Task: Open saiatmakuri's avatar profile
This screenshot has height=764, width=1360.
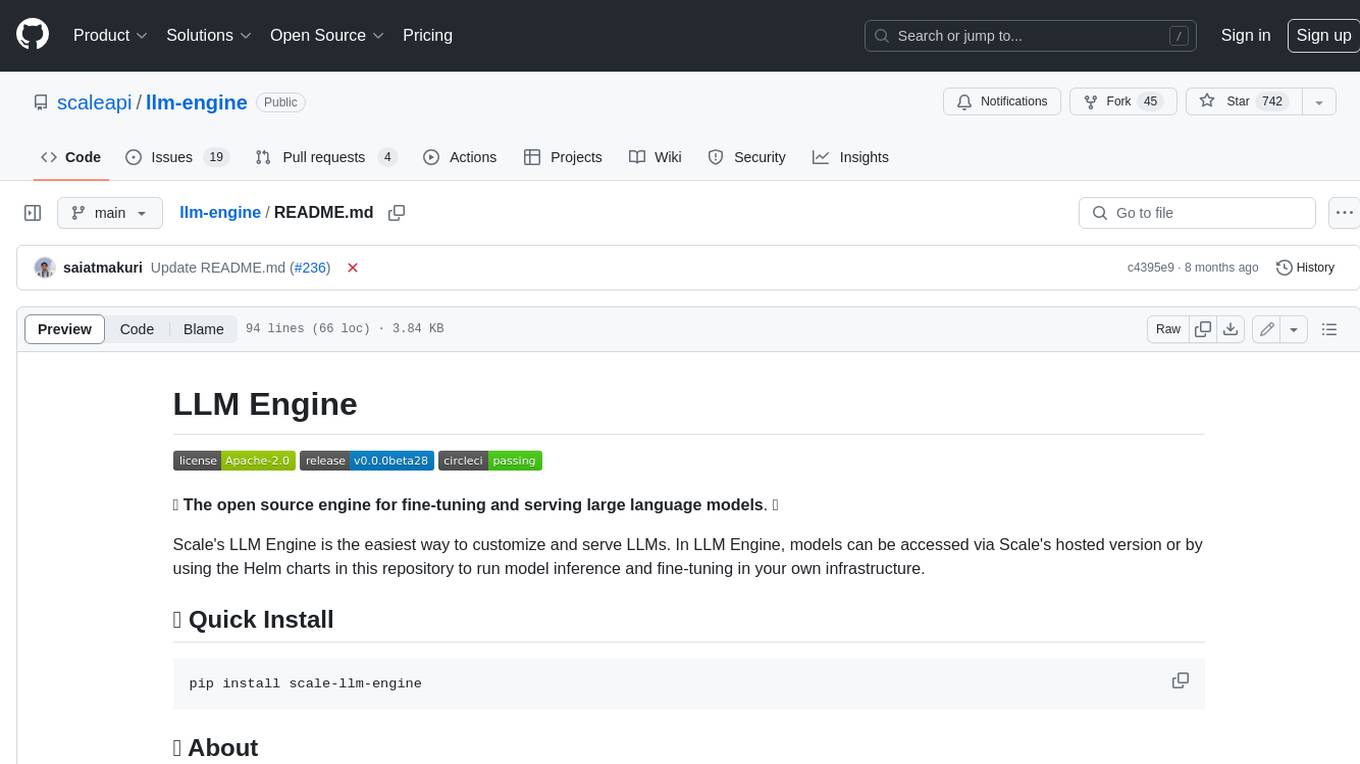Action: tap(44, 267)
